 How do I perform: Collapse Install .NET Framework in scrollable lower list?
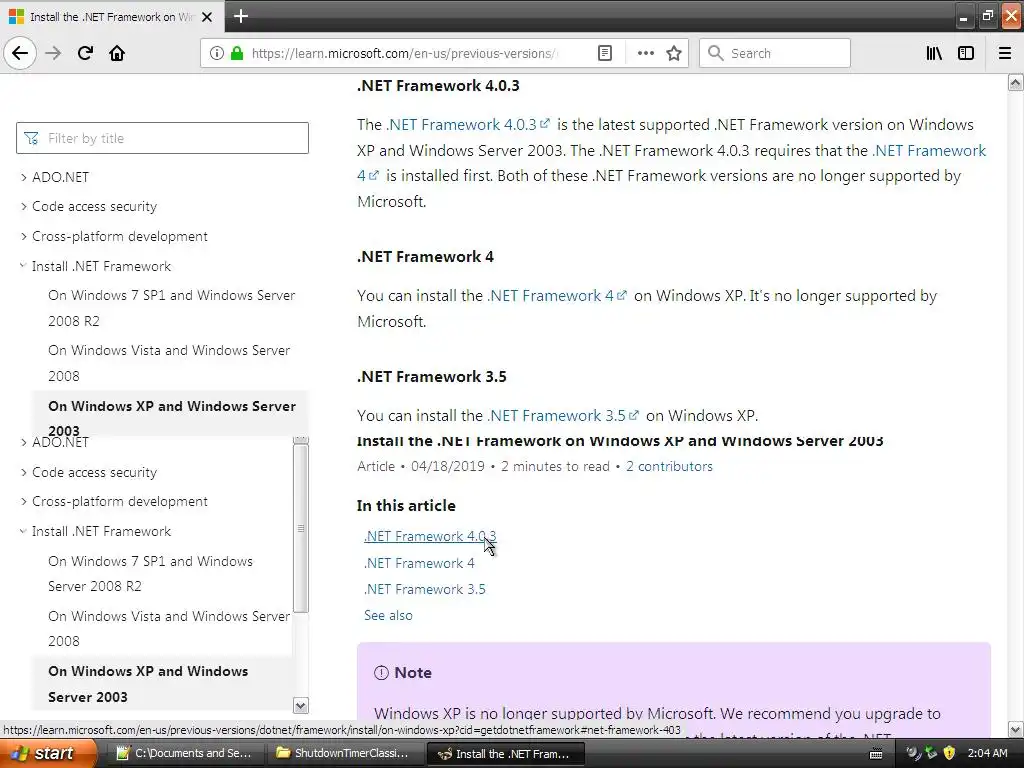[24, 531]
